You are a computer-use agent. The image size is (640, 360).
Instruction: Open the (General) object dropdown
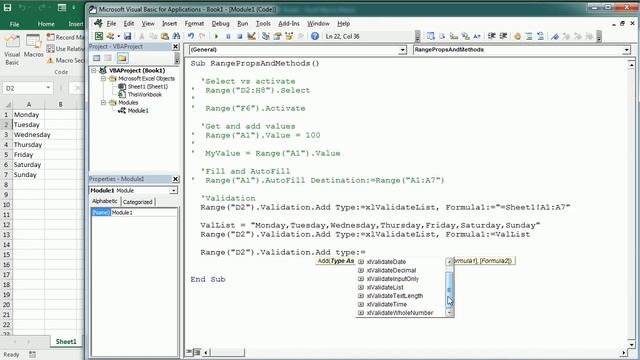(x=402, y=50)
